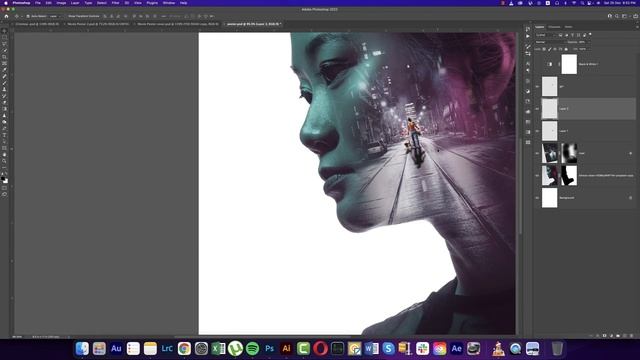The height and width of the screenshot is (360, 640).
Task: Open Adobe Illustrator from the Dock
Action: pyautogui.click(x=286, y=349)
